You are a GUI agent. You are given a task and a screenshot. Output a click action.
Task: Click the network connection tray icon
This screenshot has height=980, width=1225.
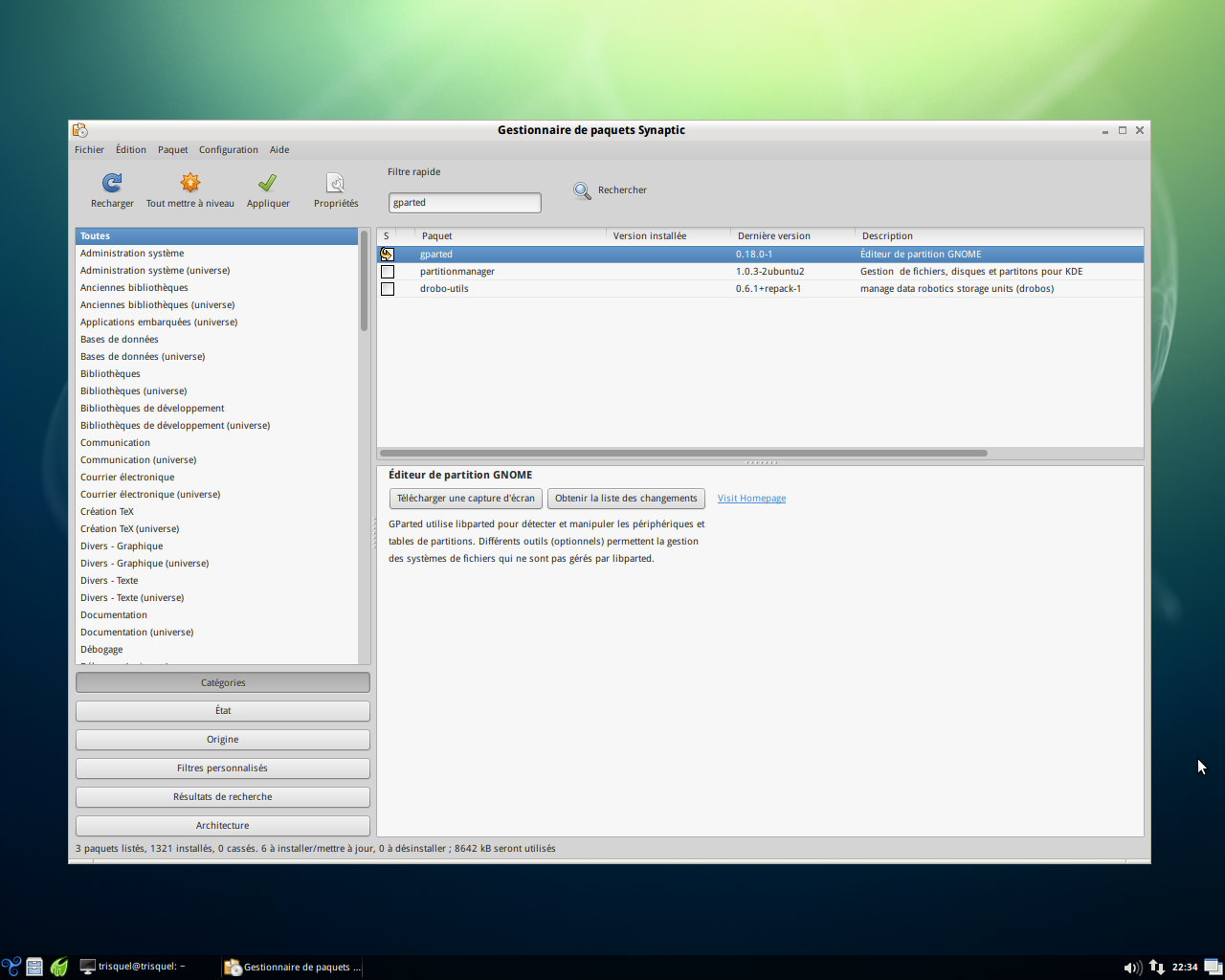tap(1156, 967)
